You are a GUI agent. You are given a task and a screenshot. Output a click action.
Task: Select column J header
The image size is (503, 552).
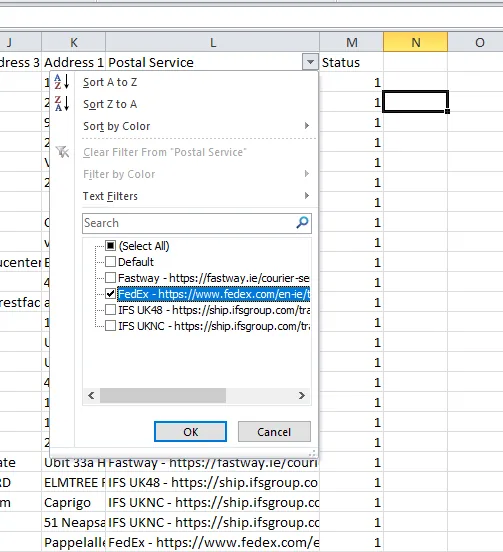point(20,42)
